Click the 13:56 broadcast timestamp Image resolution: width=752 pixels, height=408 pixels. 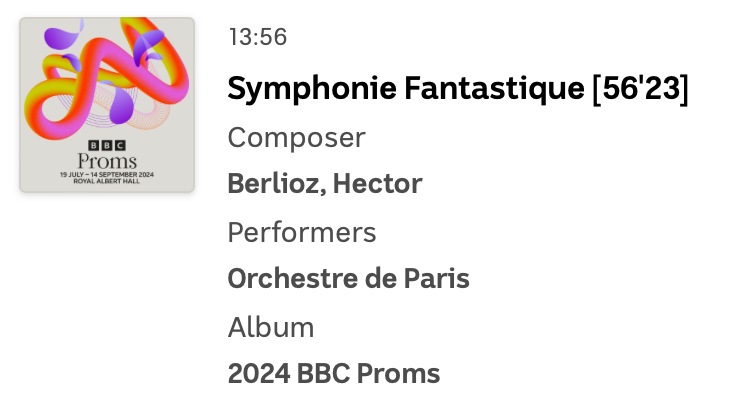coord(258,38)
